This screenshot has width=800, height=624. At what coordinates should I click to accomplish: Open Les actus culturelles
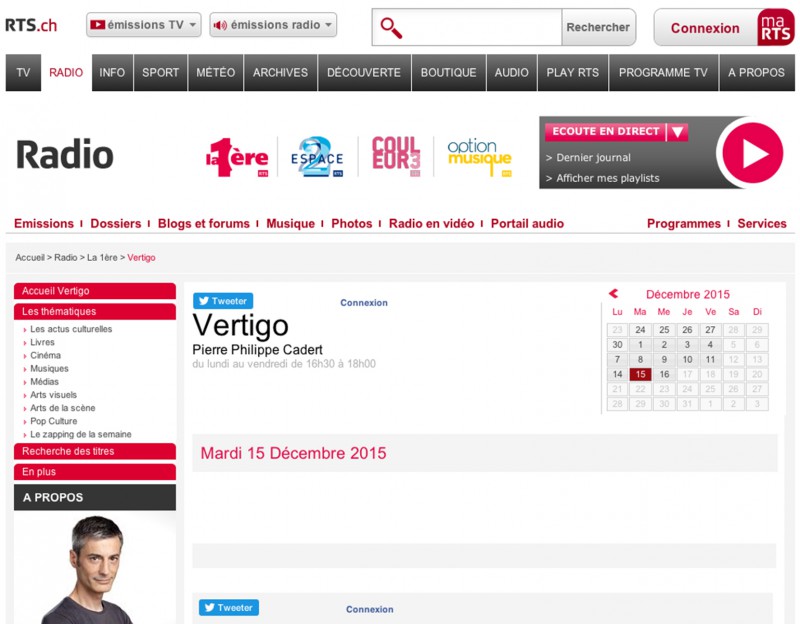click(71, 329)
